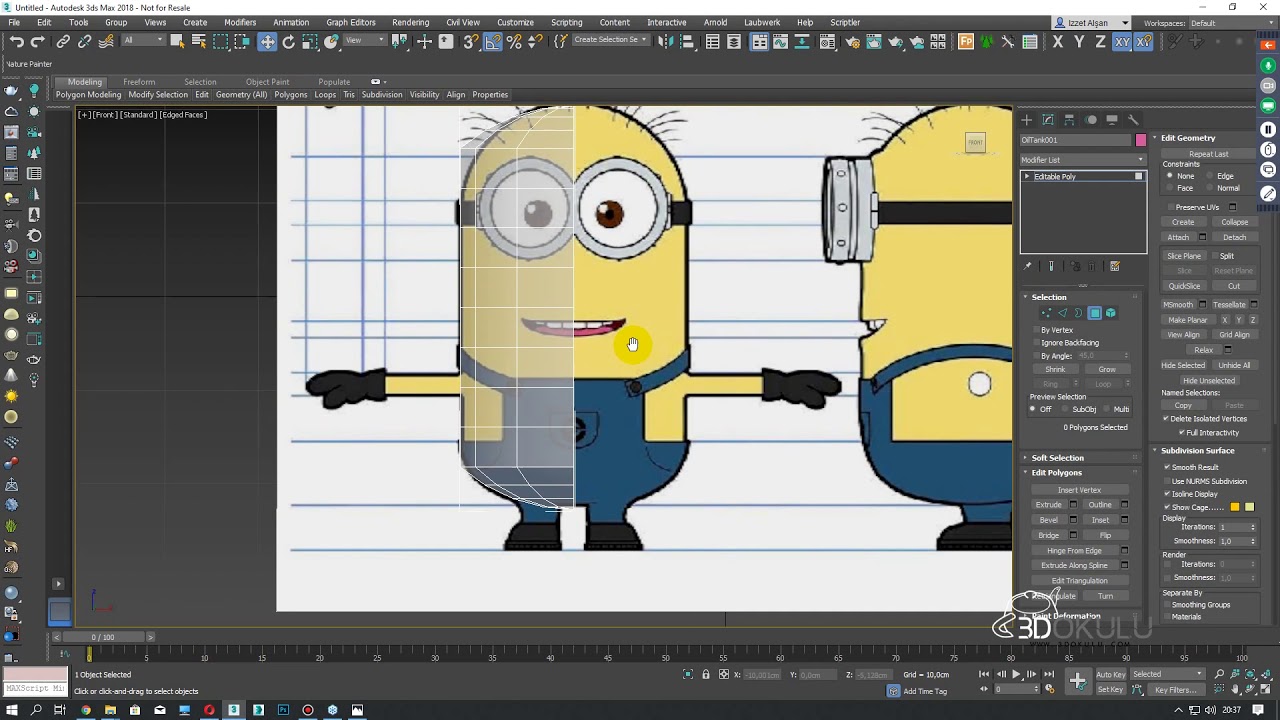The height and width of the screenshot is (720, 1280).
Task: Activate the Select and Move tool
Action: tap(267, 41)
